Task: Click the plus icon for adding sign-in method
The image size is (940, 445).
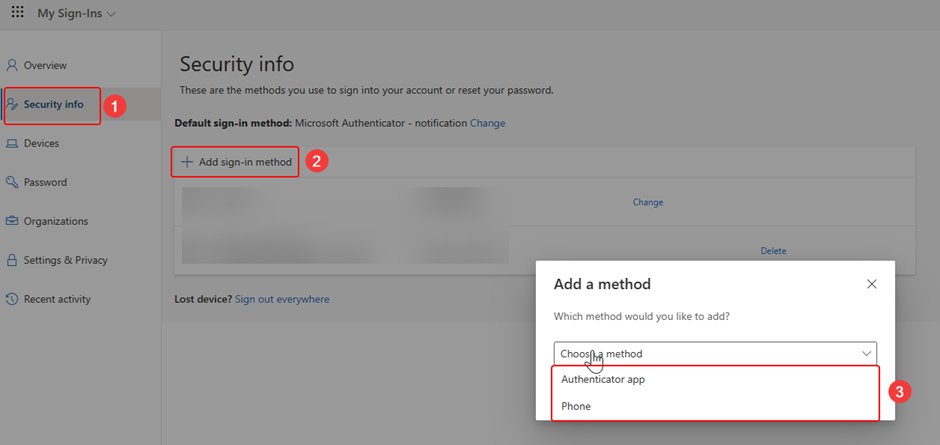Action: 187,162
